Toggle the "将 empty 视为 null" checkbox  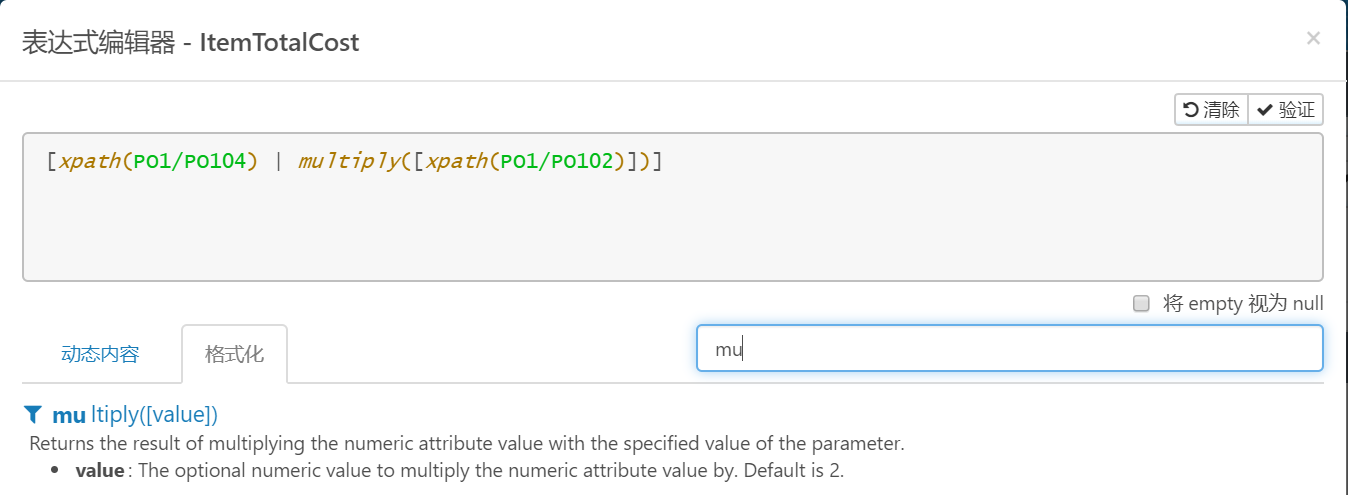[x=1141, y=303]
